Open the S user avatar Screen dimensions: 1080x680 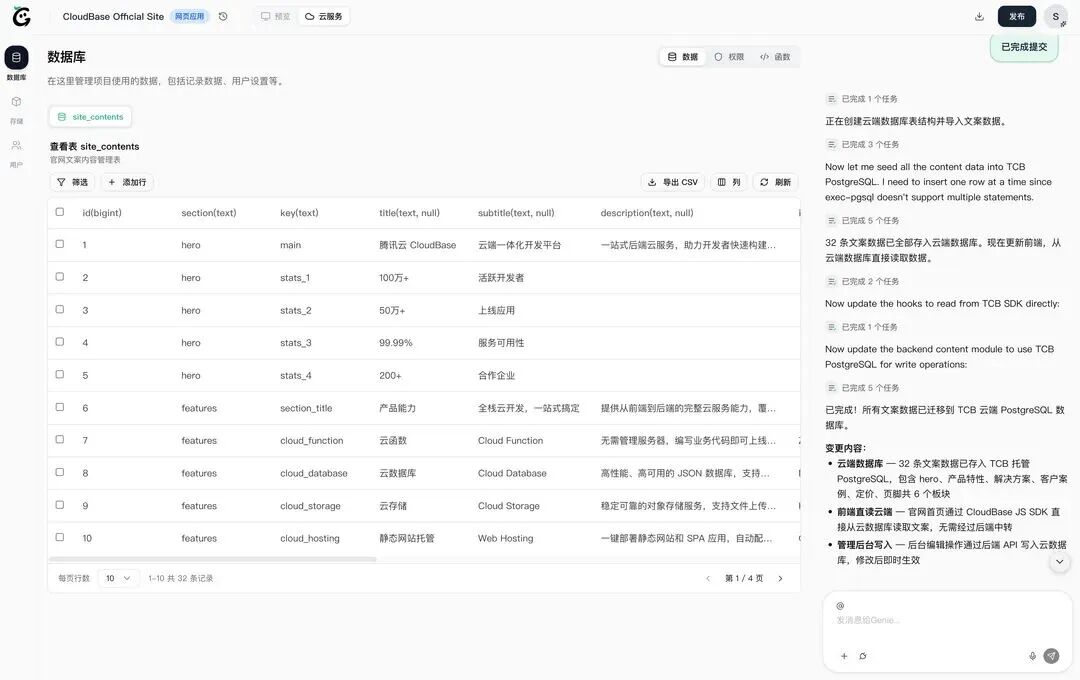pos(1055,17)
